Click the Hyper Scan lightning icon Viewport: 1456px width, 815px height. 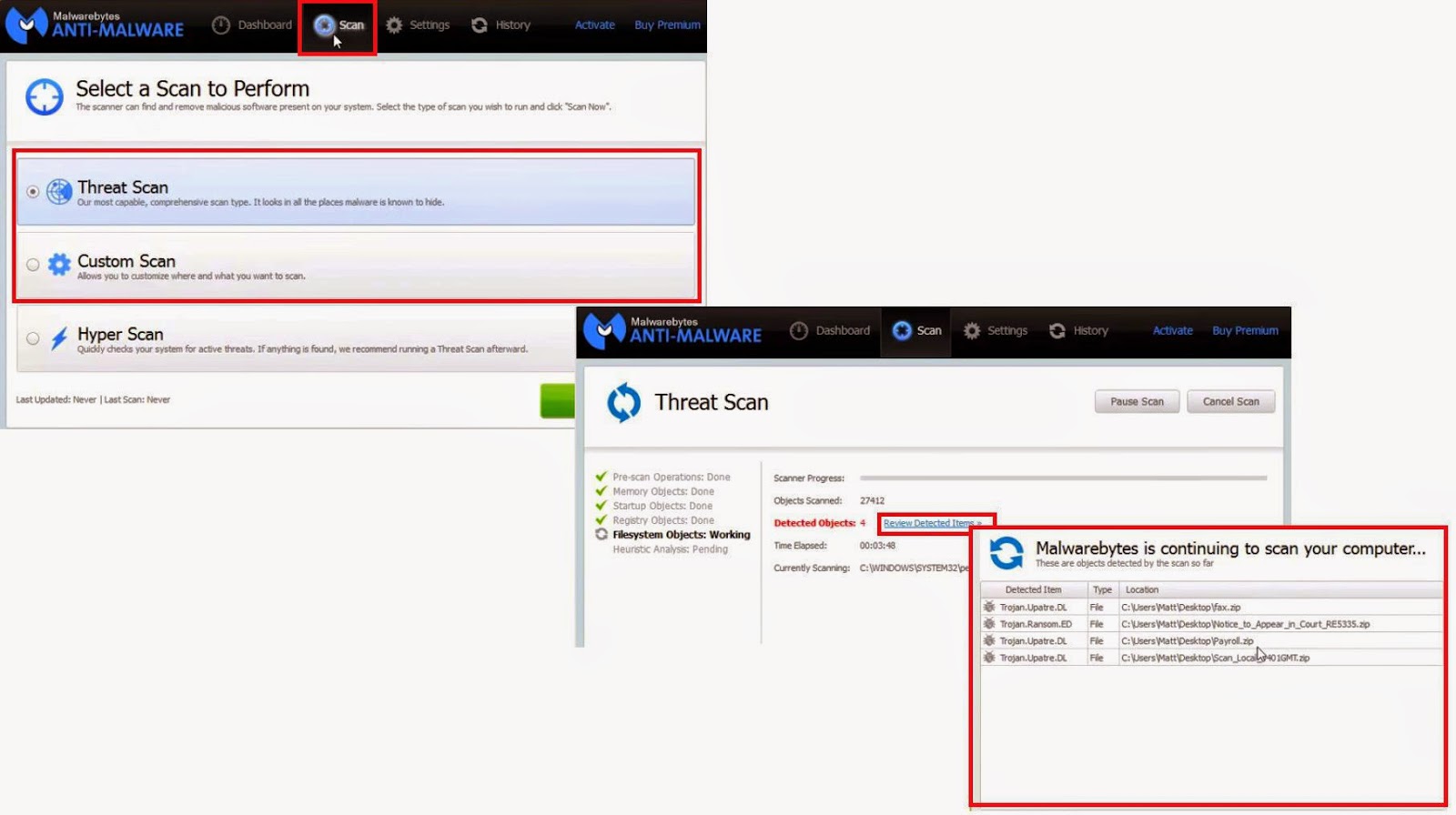point(59,338)
